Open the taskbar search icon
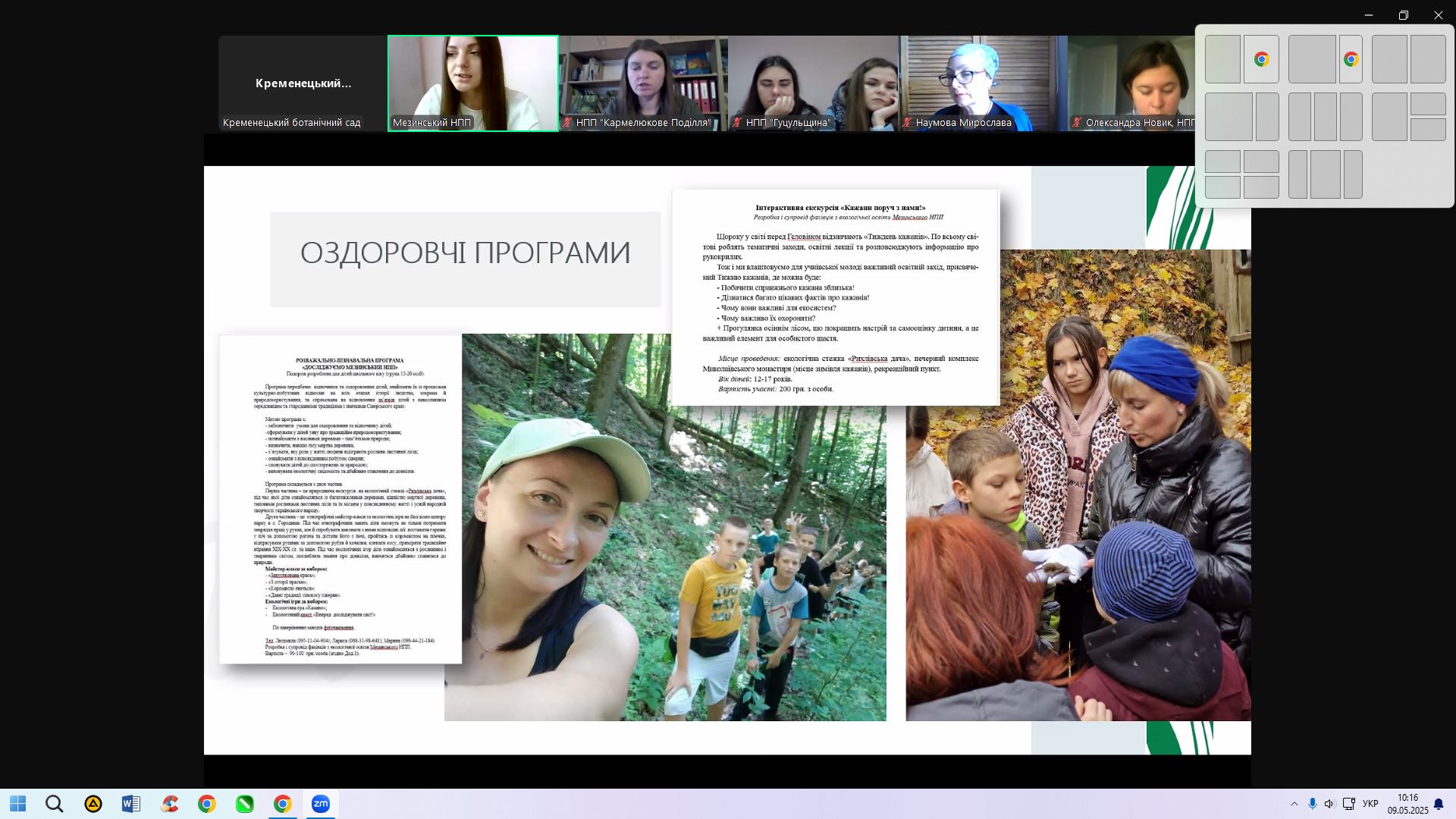The image size is (1456, 819). click(54, 804)
